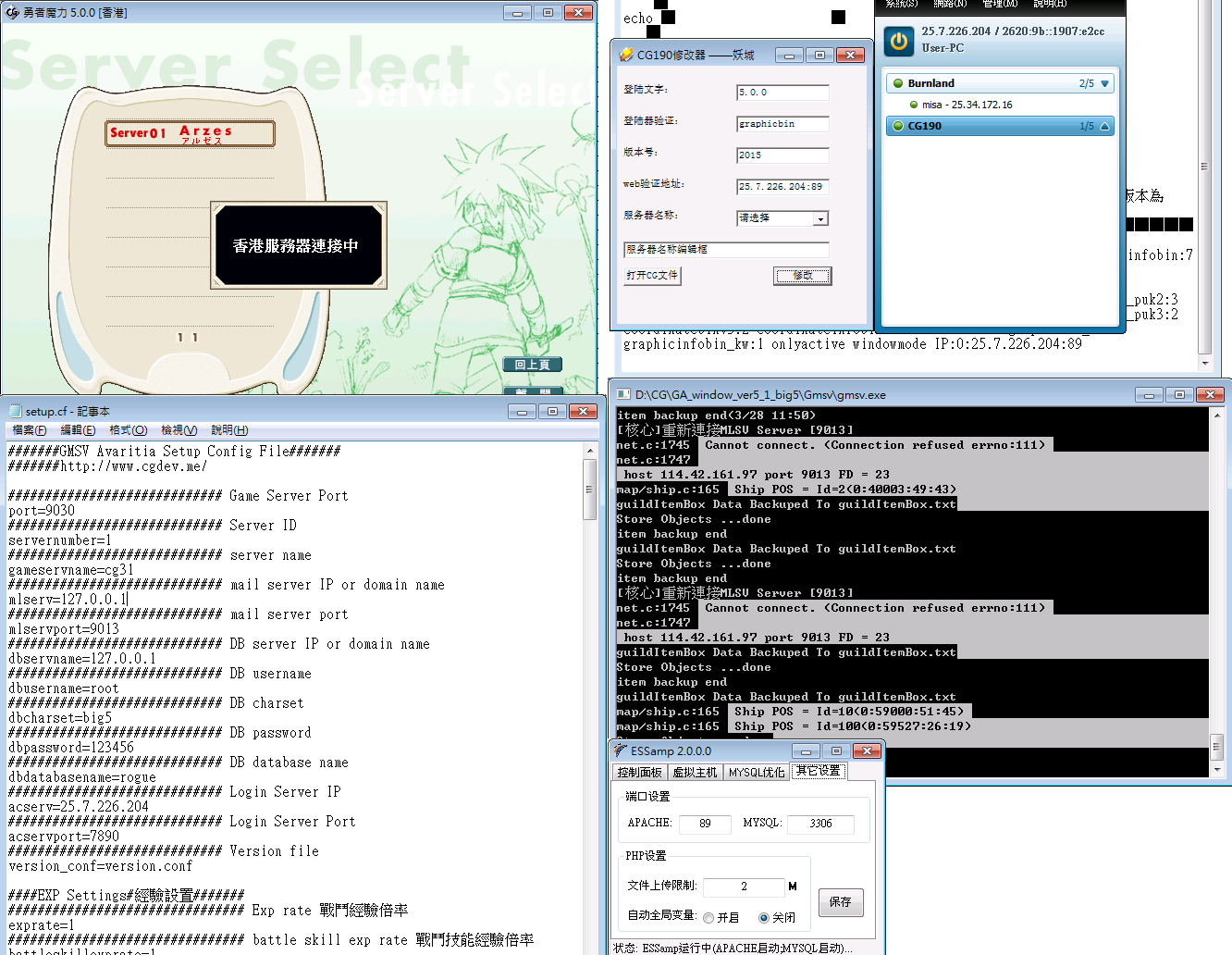Click the green status dot beside Burnland
Screen dimensions: 1232x955
(x=897, y=83)
